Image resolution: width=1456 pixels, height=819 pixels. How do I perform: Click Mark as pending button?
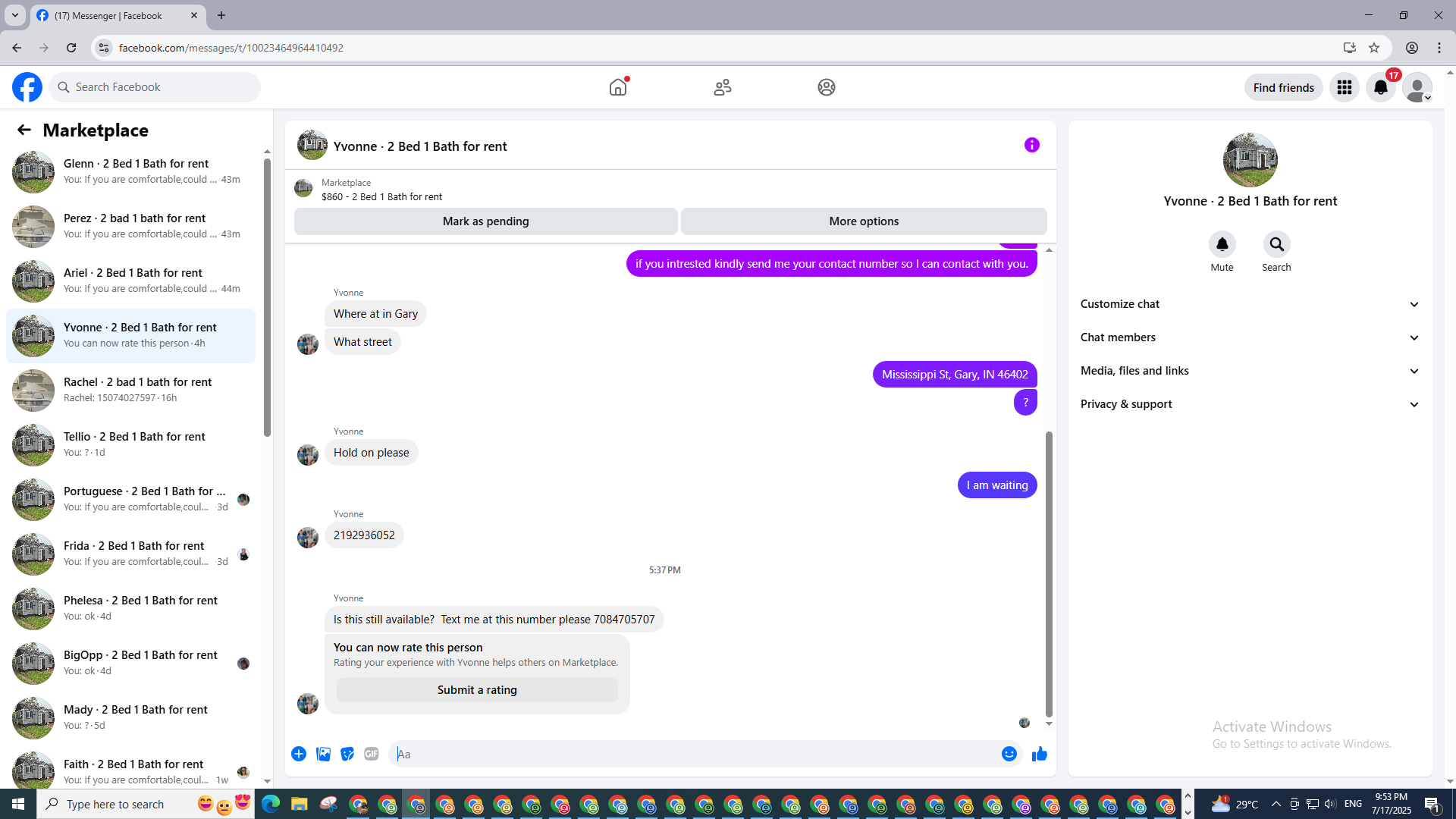486,221
